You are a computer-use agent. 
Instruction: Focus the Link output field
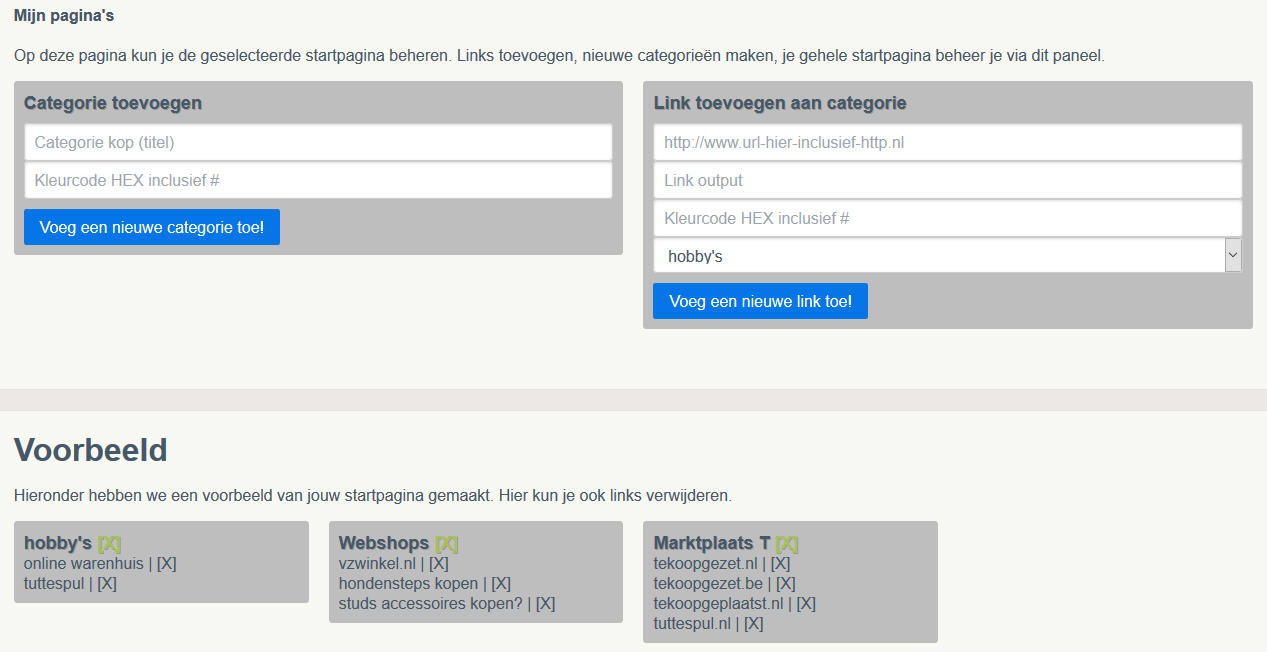pyautogui.click(x=947, y=180)
